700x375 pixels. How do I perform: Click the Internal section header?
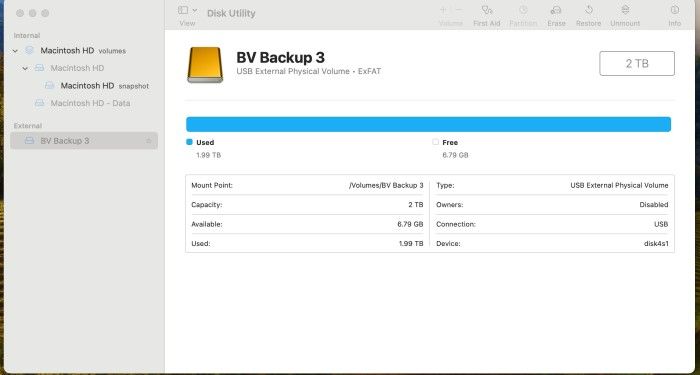pos(27,36)
